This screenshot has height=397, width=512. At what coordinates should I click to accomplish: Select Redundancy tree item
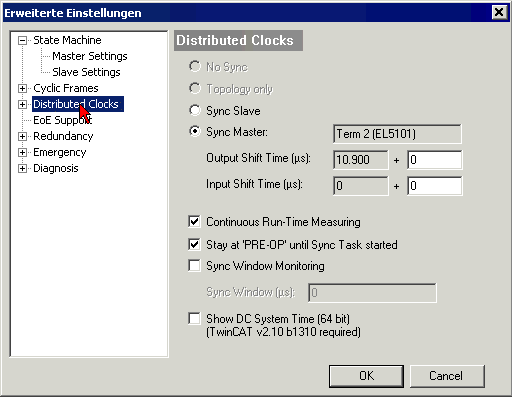[x=63, y=136]
